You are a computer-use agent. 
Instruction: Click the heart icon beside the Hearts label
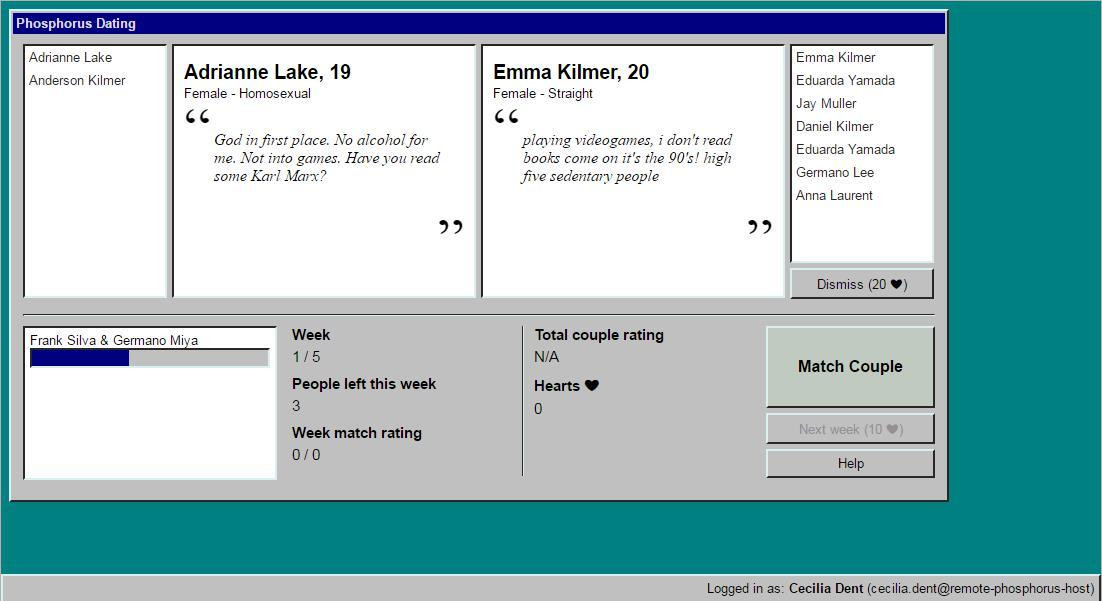pyautogui.click(x=592, y=385)
